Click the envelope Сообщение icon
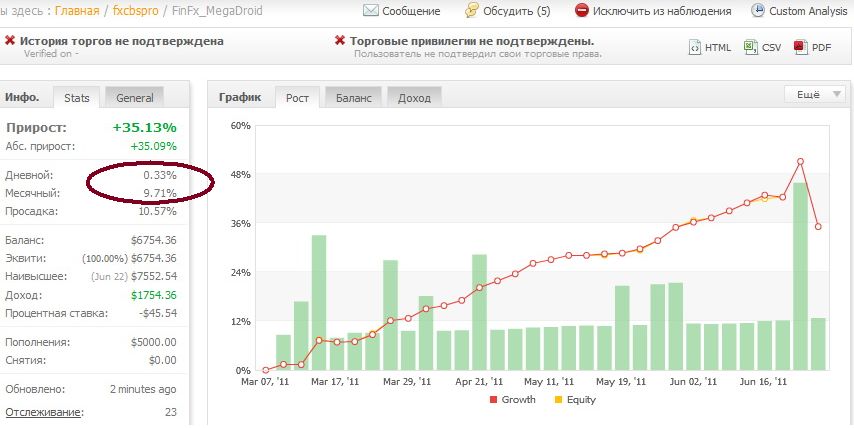The width and height of the screenshot is (854, 428). click(x=370, y=10)
